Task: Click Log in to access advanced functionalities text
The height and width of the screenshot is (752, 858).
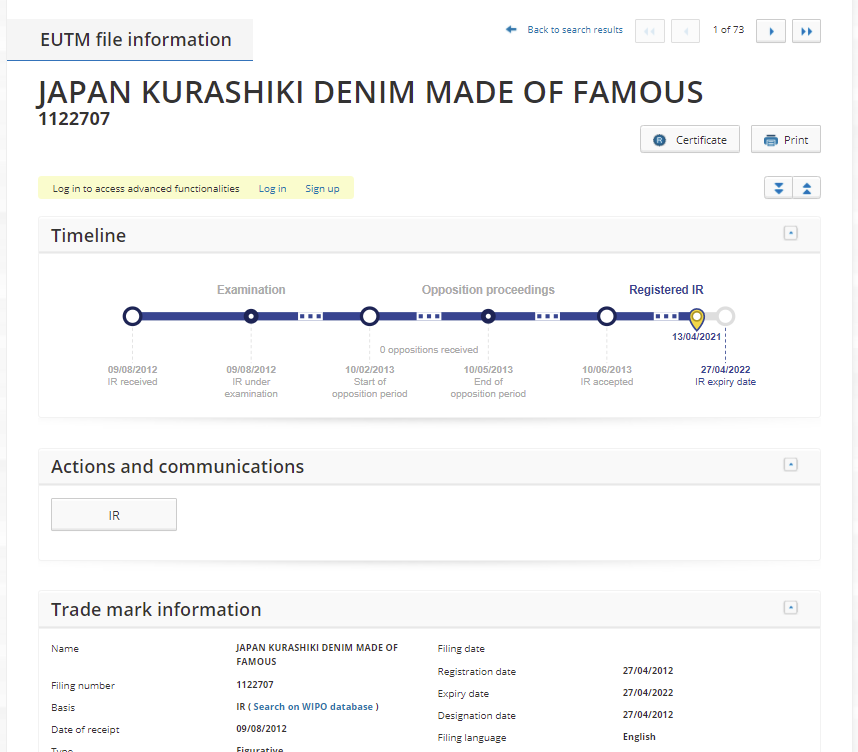Action: [146, 188]
